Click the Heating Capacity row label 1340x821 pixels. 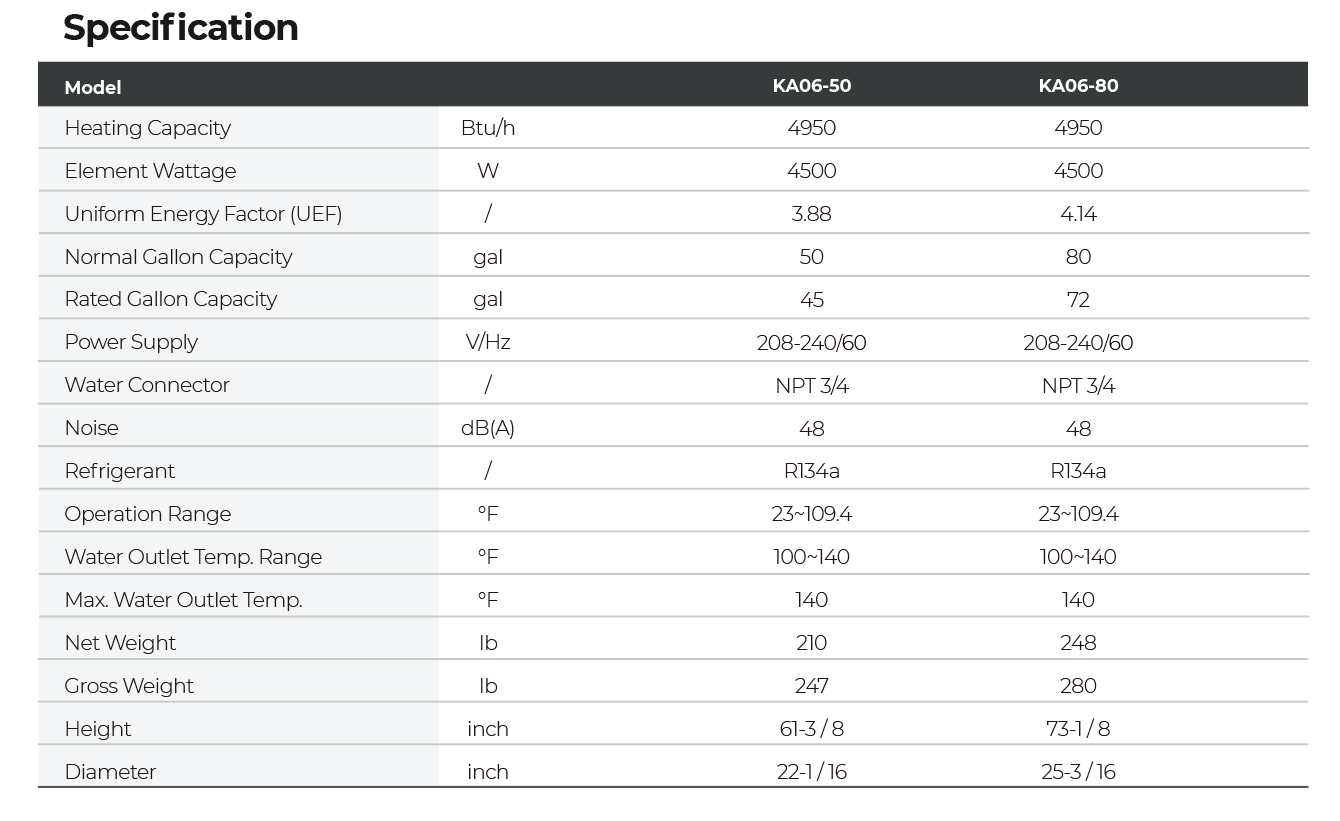(147, 128)
